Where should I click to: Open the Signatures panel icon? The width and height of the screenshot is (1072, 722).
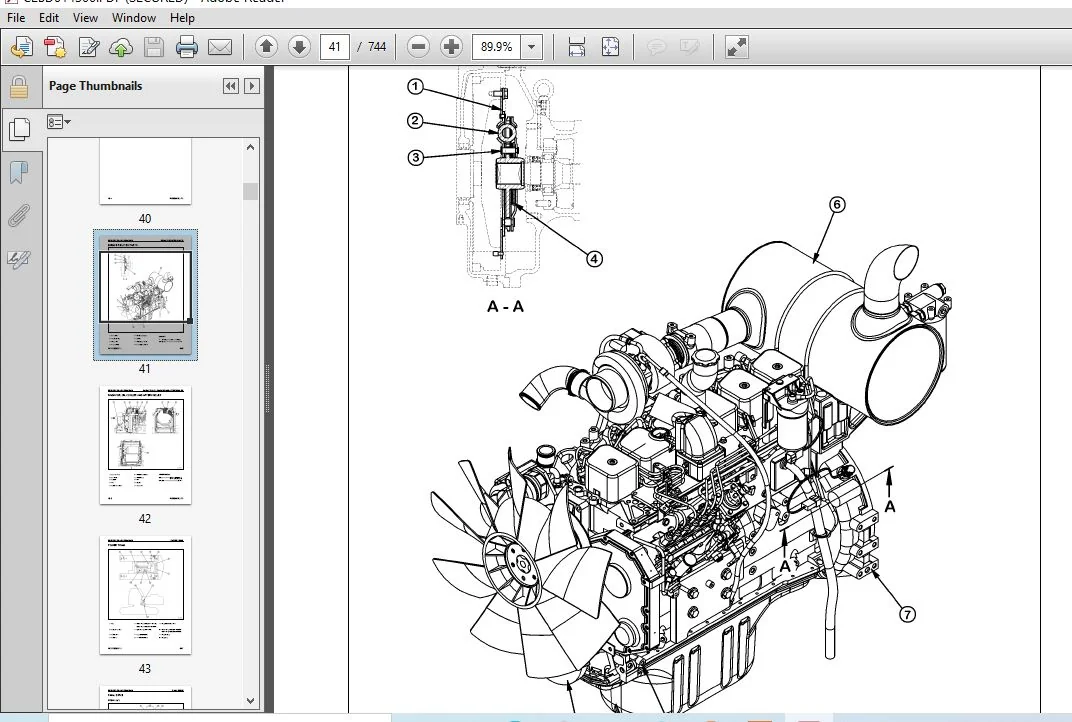[x=19, y=258]
